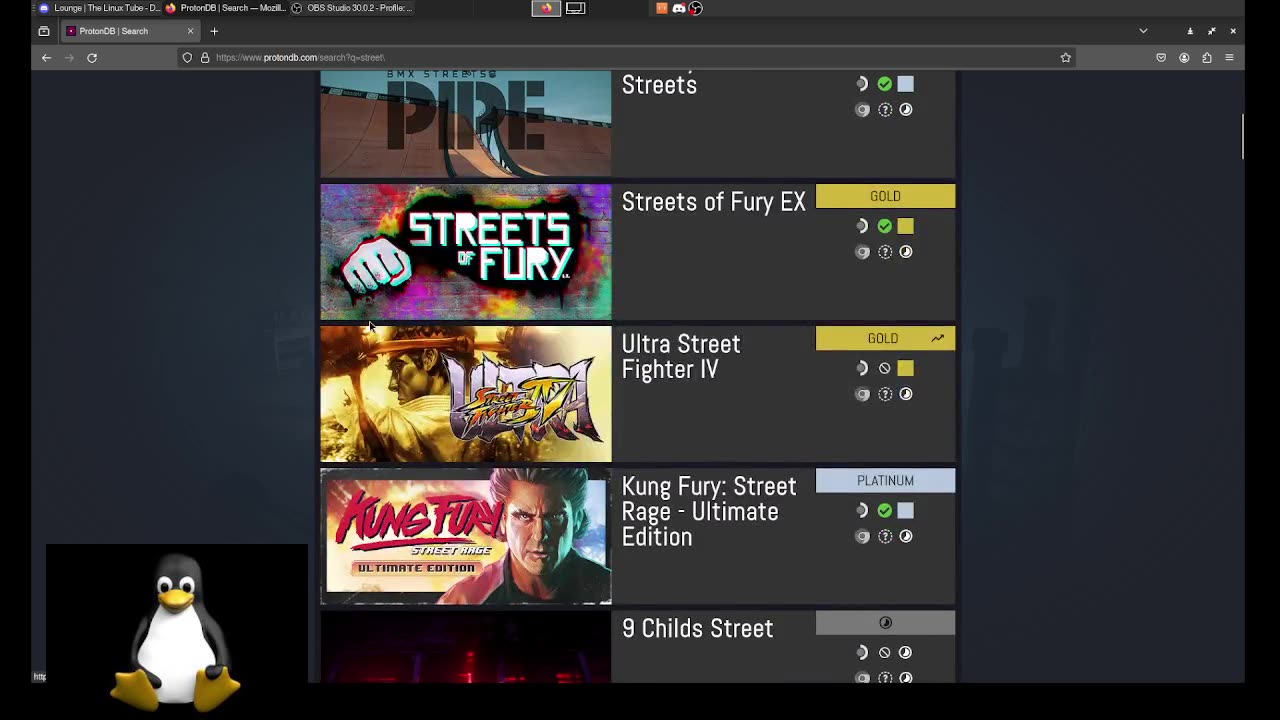Open the list all tabs dropdown
This screenshot has height=720, width=1280.
1143,31
